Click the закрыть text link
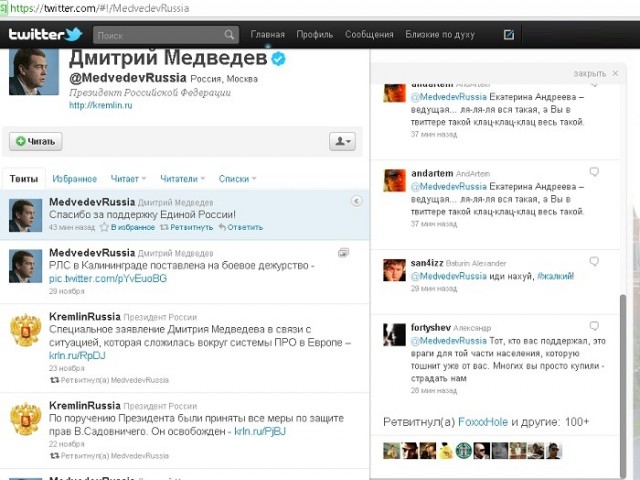The image size is (640, 480). click(590, 73)
